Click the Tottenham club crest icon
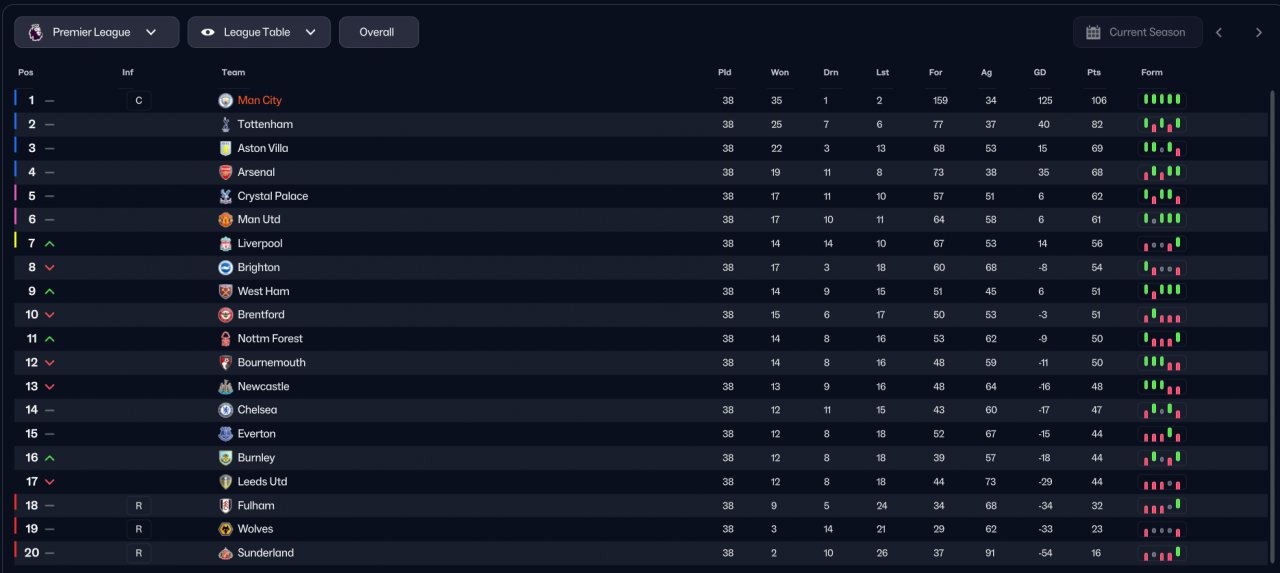Viewport: 1280px width, 573px height. (225, 124)
